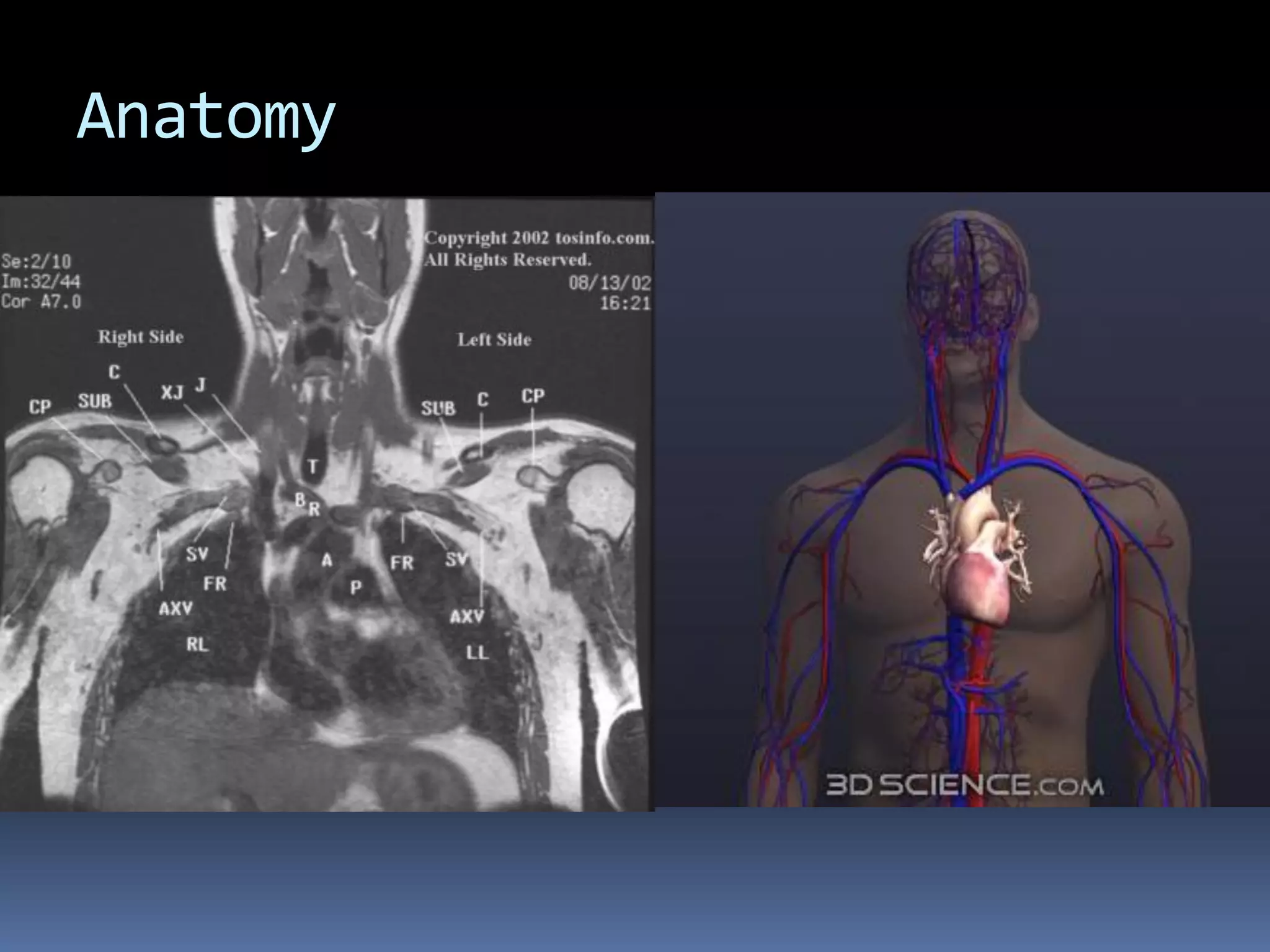This screenshot has height=952, width=1270.
Task: Click the 'All Rights Reserved.' line
Action: point(507,260)
